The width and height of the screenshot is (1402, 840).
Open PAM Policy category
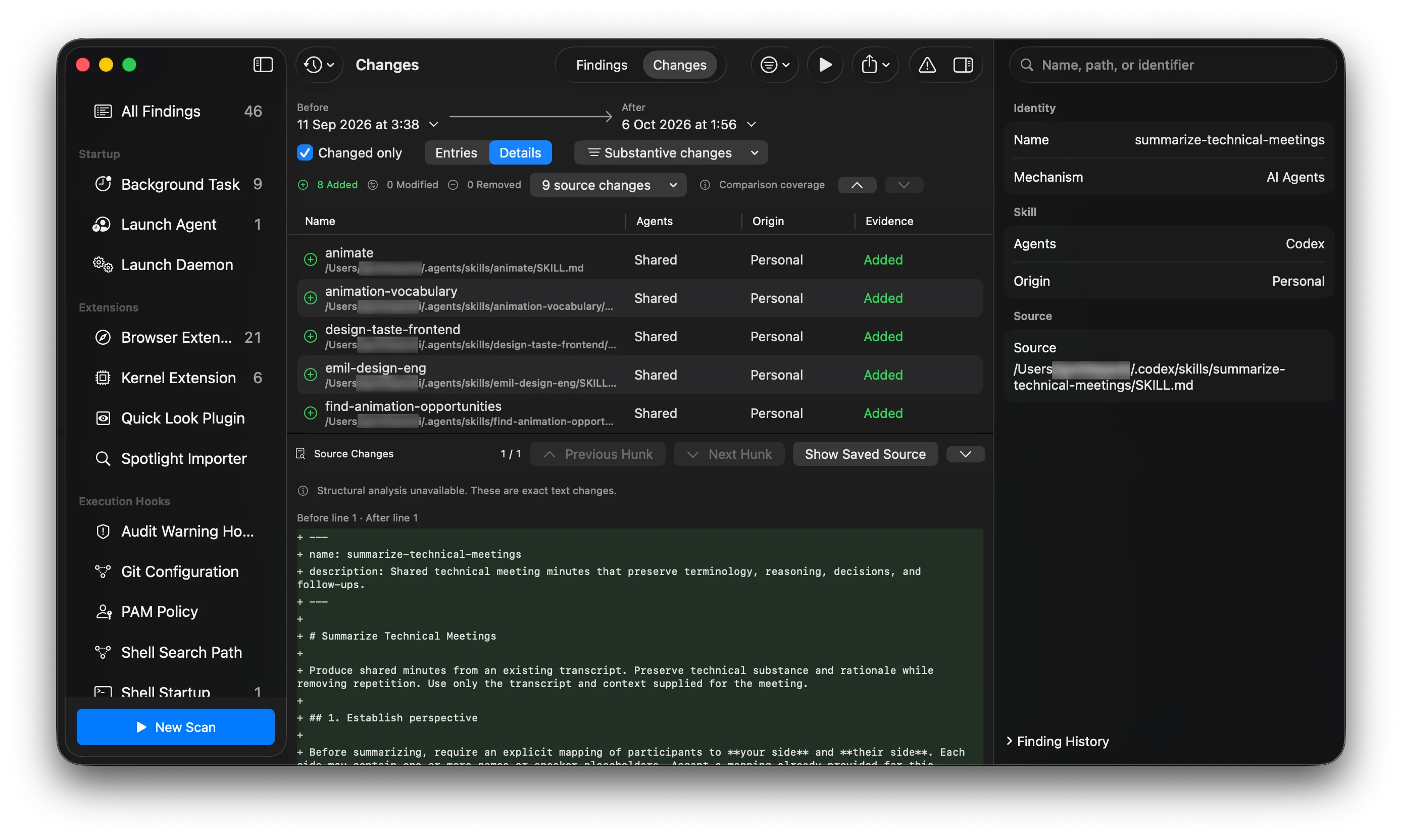[x=176, y=611]
